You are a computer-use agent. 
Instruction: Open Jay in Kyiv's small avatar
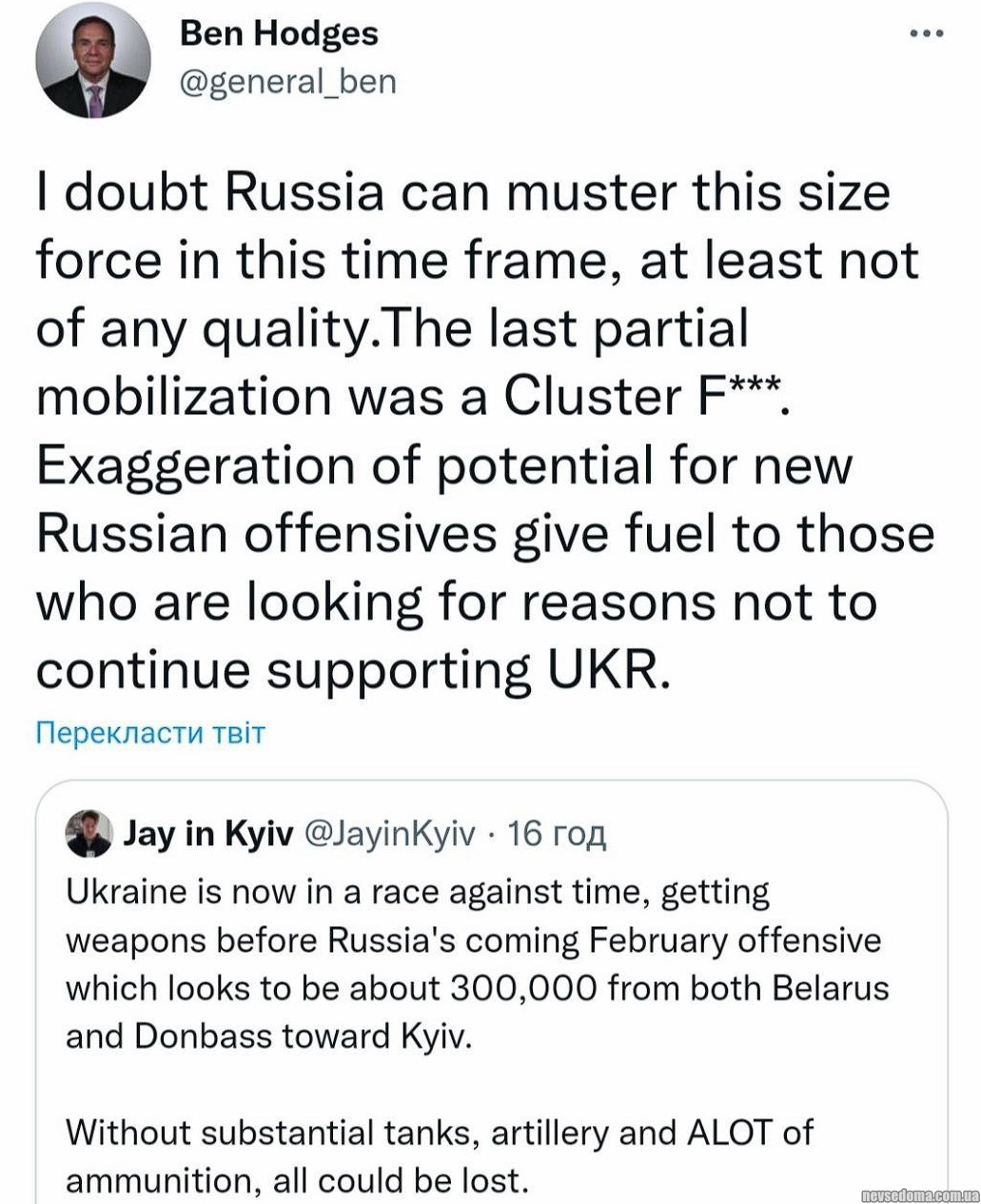tap(88, 835)
